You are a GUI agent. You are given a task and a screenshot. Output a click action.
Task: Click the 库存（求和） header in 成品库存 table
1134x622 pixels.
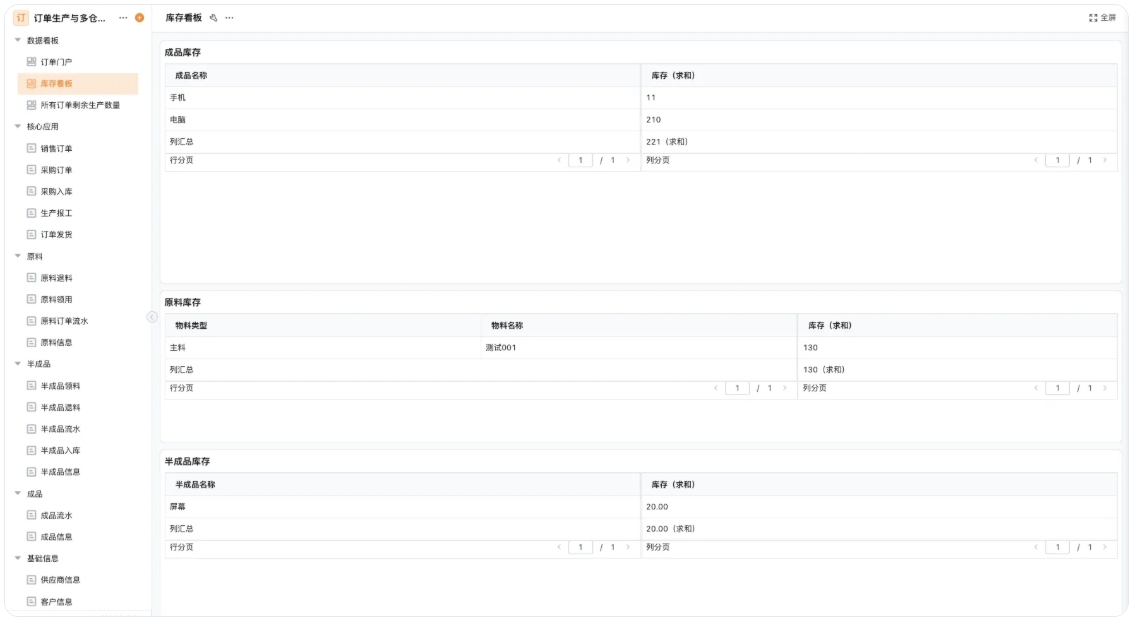coord(673,76)
